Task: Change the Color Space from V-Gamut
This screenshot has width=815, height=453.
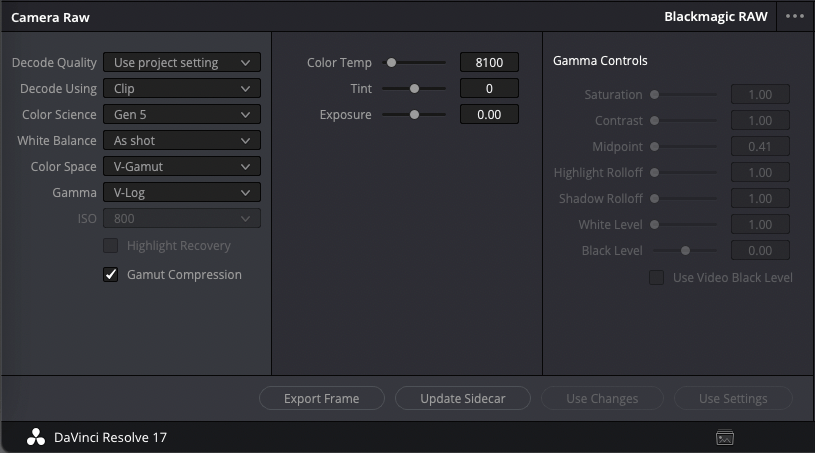Action: pyautogui.click(x=182, y=166)
